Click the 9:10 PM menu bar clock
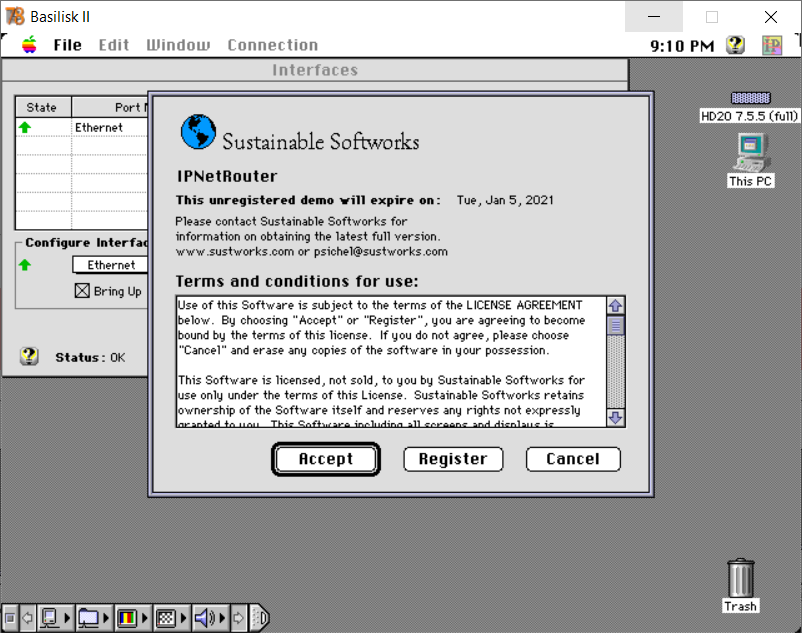This screenshot has height=633, width=802. 682,46
